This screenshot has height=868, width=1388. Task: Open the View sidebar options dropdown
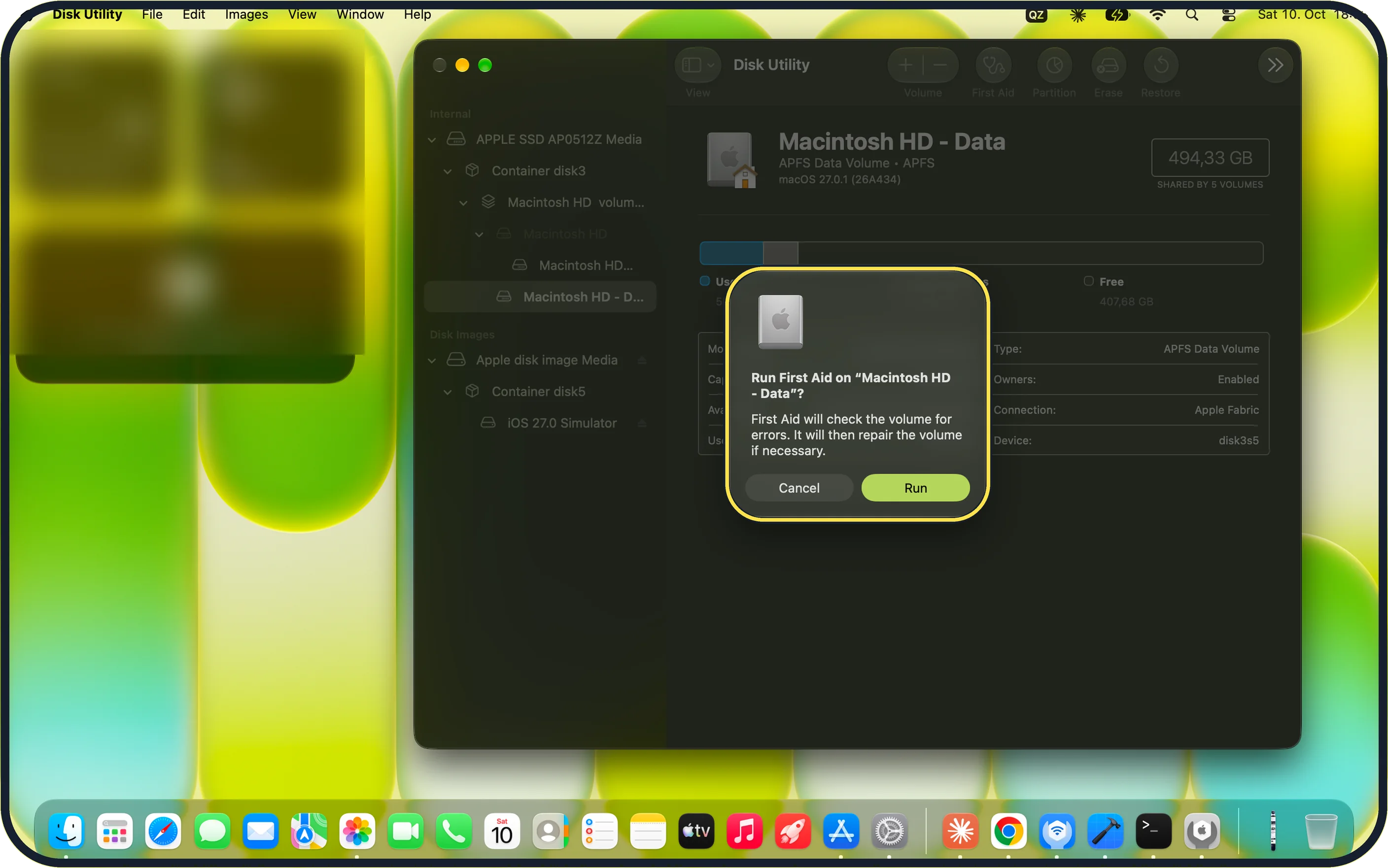click(x=698, y=66)
